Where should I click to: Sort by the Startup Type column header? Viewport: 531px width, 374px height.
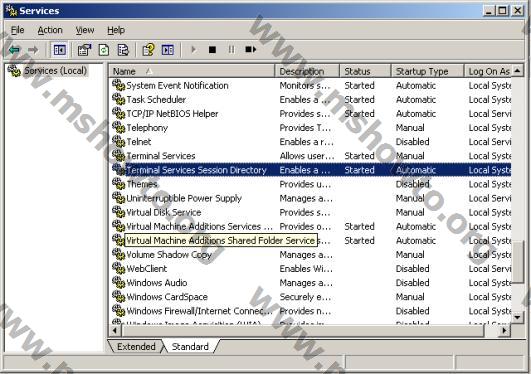[428, 71]
